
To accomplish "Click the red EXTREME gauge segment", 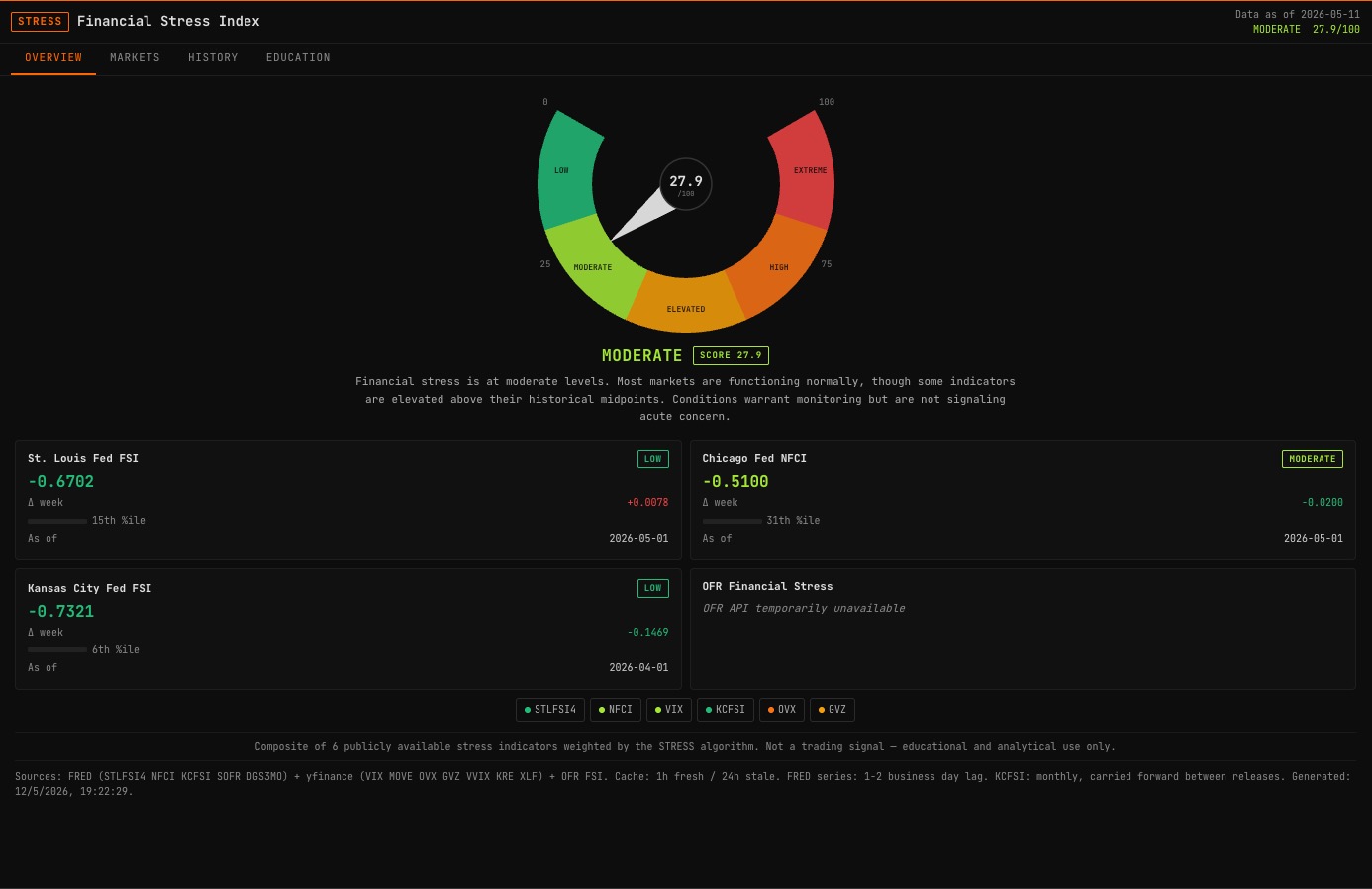I will (x=806, y=170).
